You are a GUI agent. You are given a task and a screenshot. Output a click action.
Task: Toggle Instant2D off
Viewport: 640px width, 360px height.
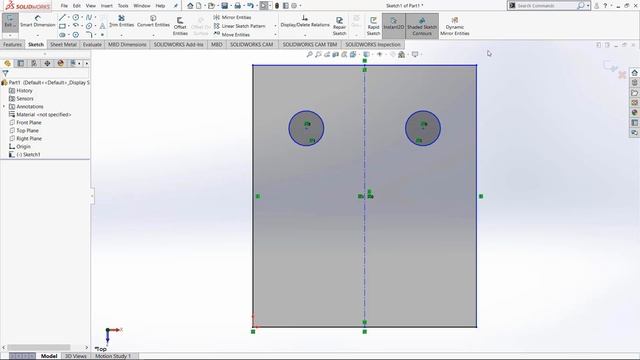(x=393, y=26)
